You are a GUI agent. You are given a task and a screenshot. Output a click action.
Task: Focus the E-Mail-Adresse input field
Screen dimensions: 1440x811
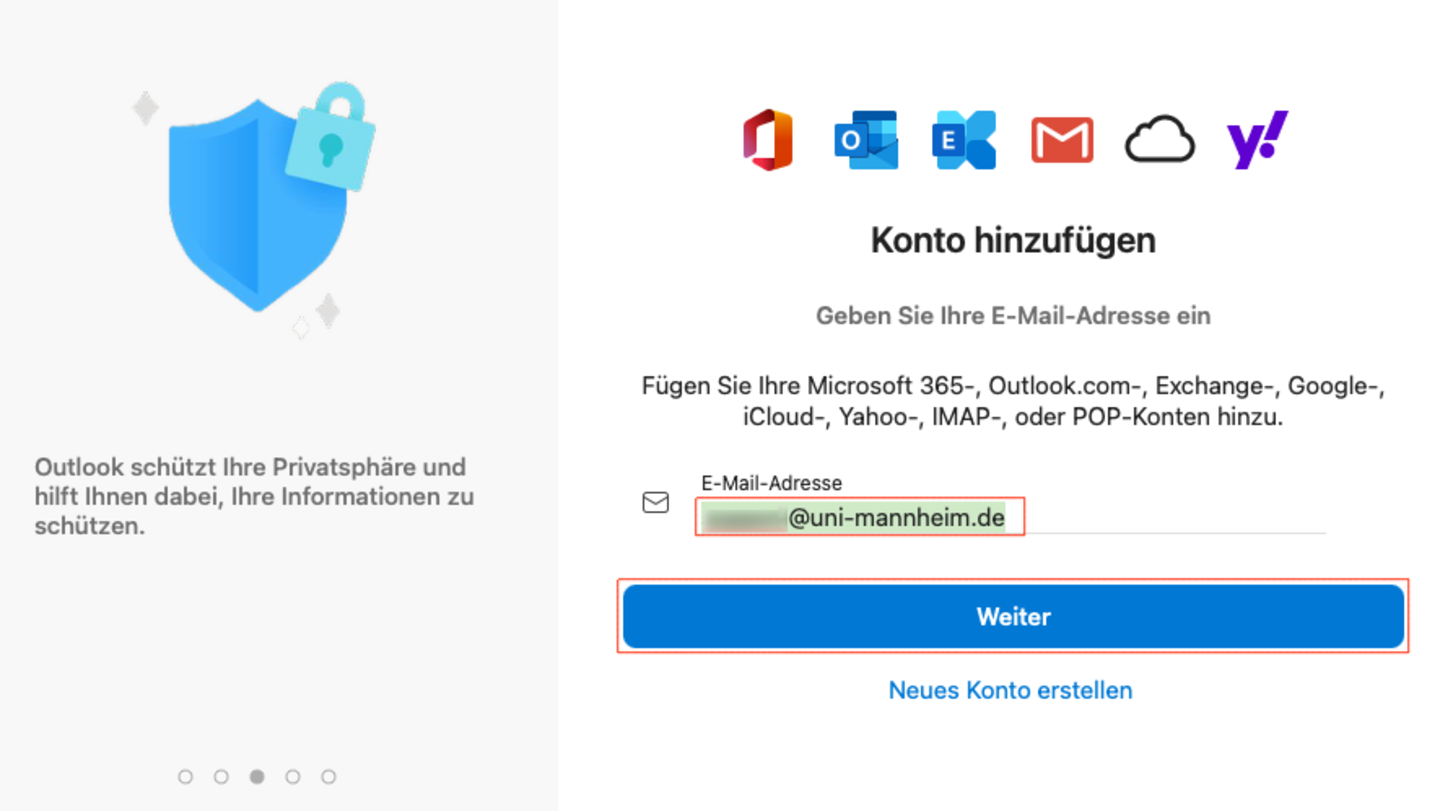coord(1010,518)
